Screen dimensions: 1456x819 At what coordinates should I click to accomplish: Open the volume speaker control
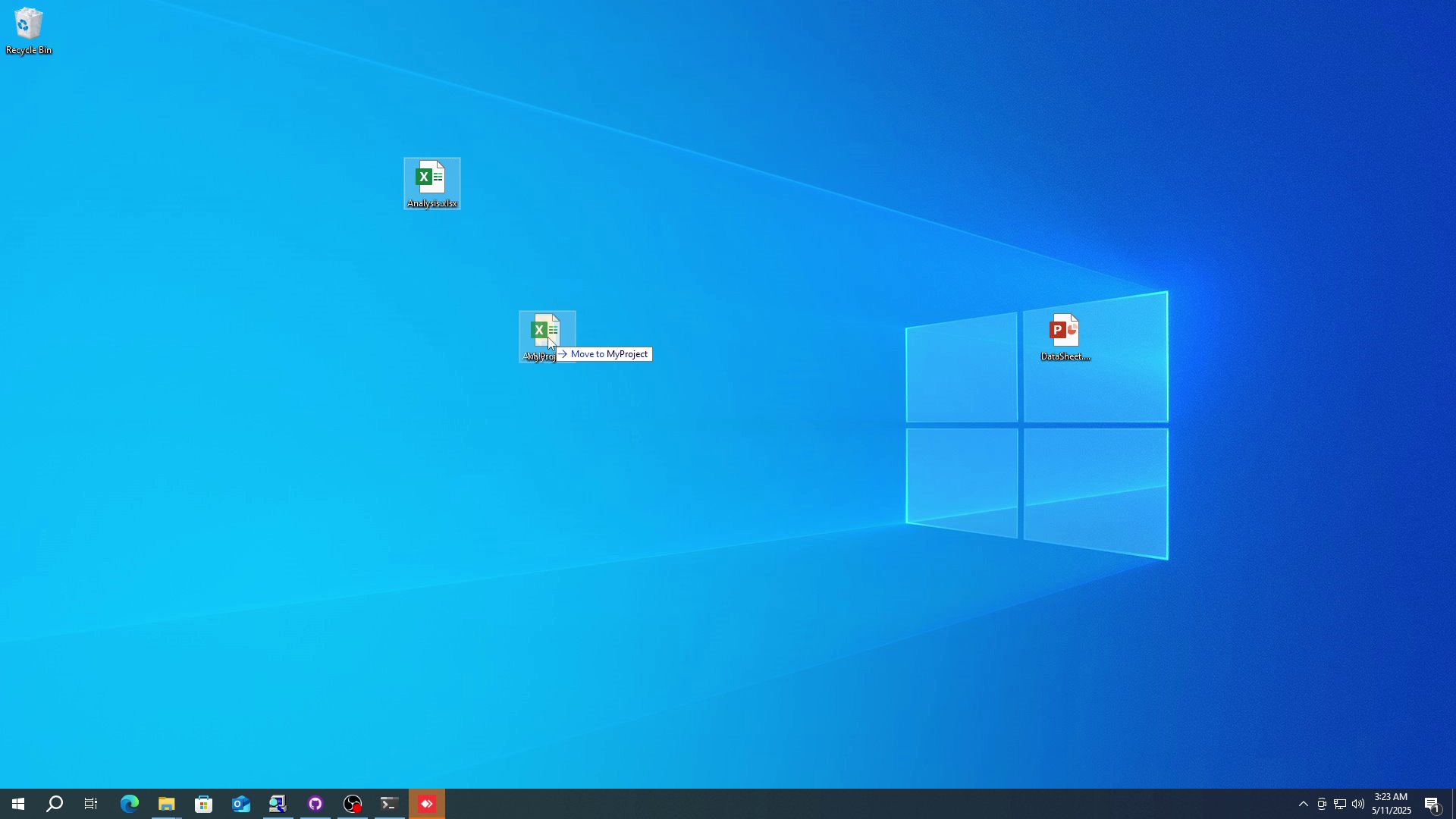(x=1358, y=804)
